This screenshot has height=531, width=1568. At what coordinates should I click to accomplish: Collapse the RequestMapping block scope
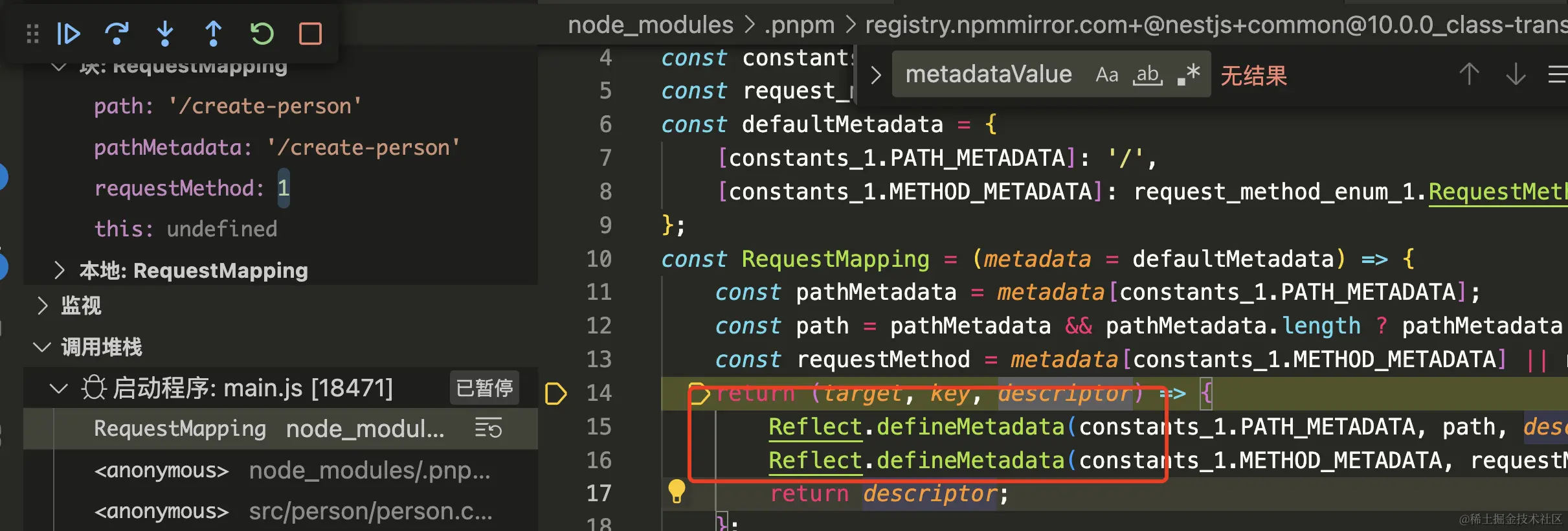tap(59, 66)
